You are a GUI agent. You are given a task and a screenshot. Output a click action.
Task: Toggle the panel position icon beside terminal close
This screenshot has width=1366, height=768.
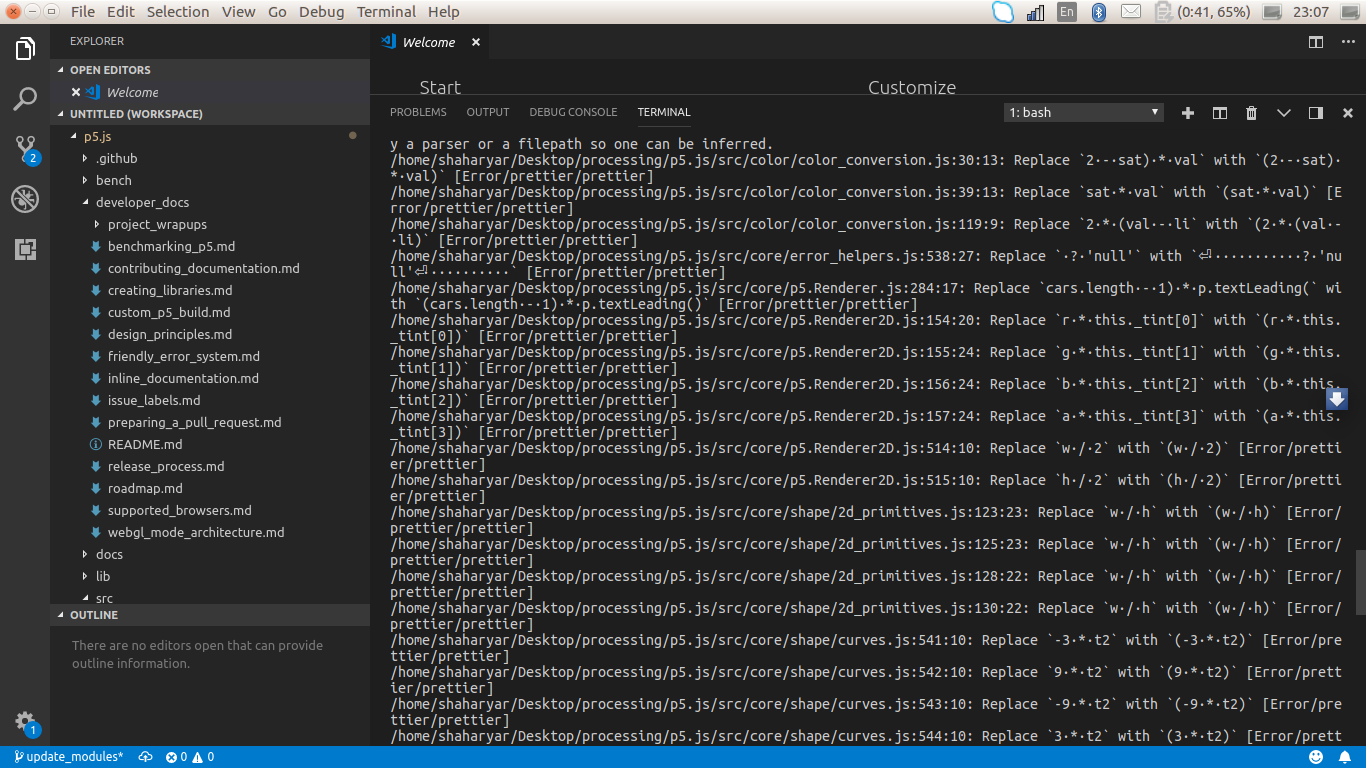[x=1315, y=113]
